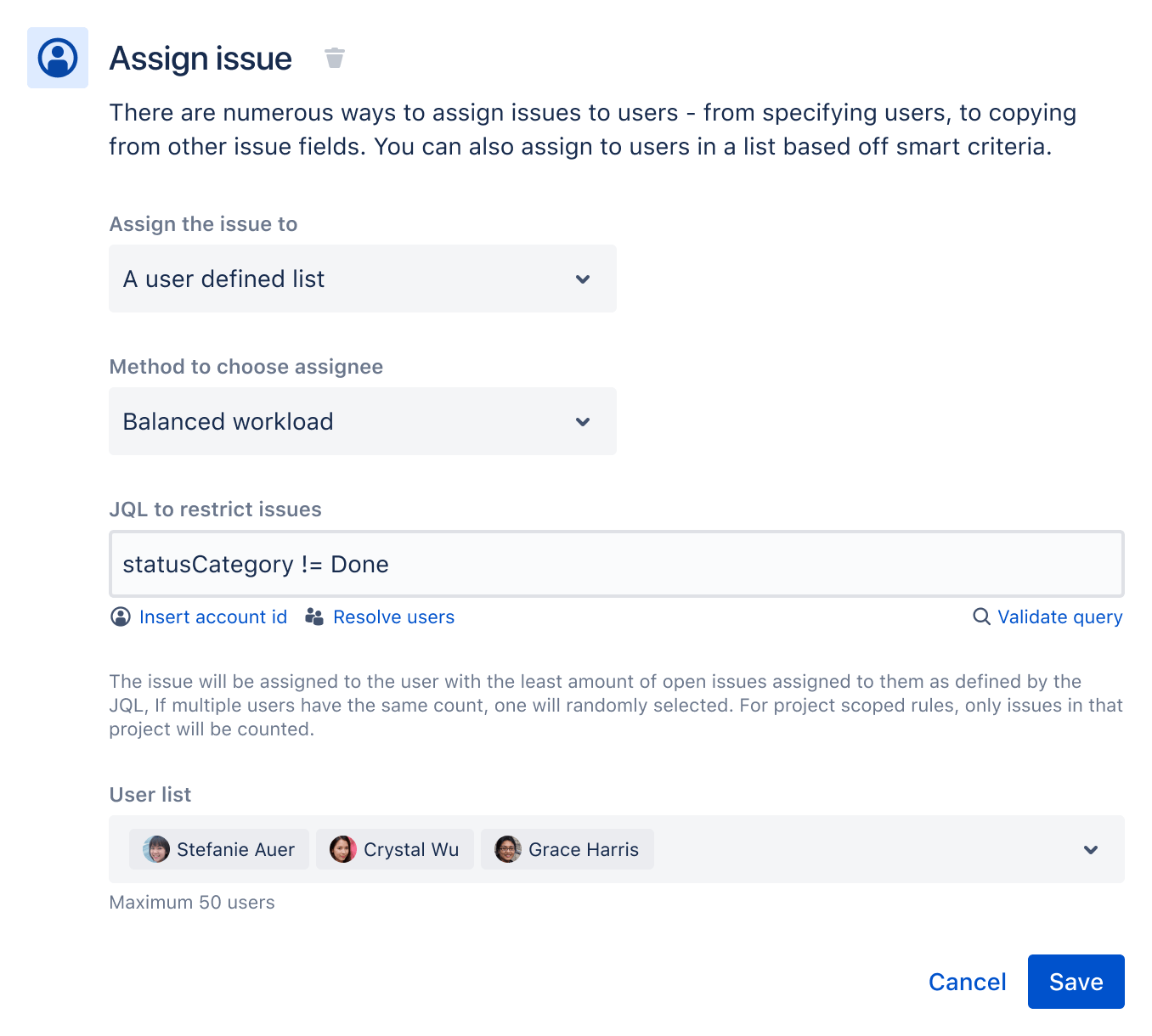Click the Insert account id person icon
Screen dimensions: 1152x1036
121,617
